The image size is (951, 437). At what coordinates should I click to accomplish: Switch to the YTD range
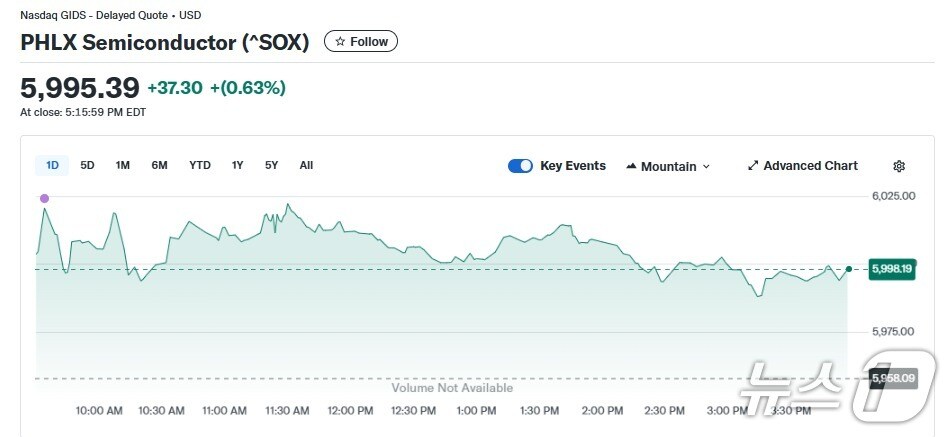200,165
